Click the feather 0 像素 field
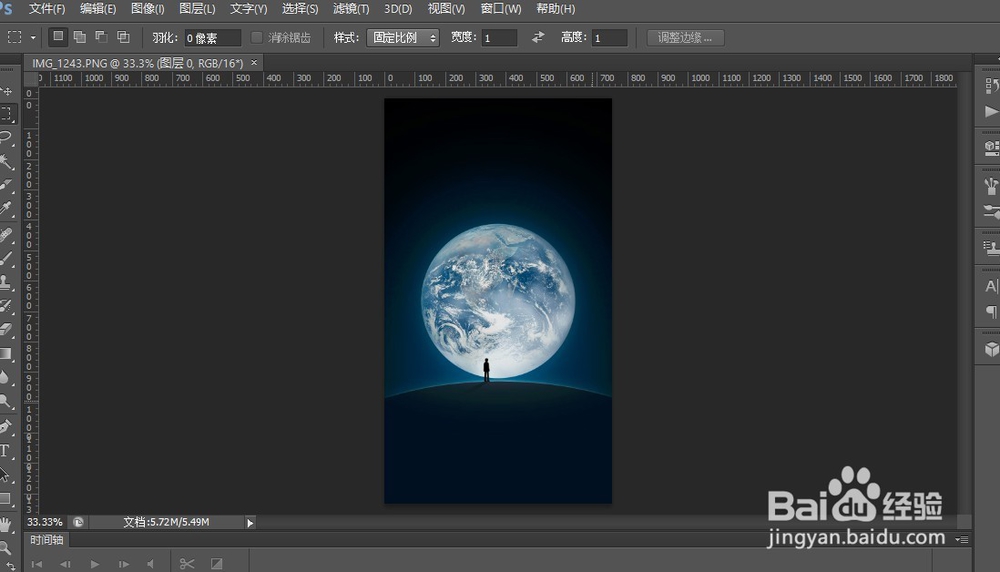1000x572 pixels. pyautogui.click(x=213, y=38)
